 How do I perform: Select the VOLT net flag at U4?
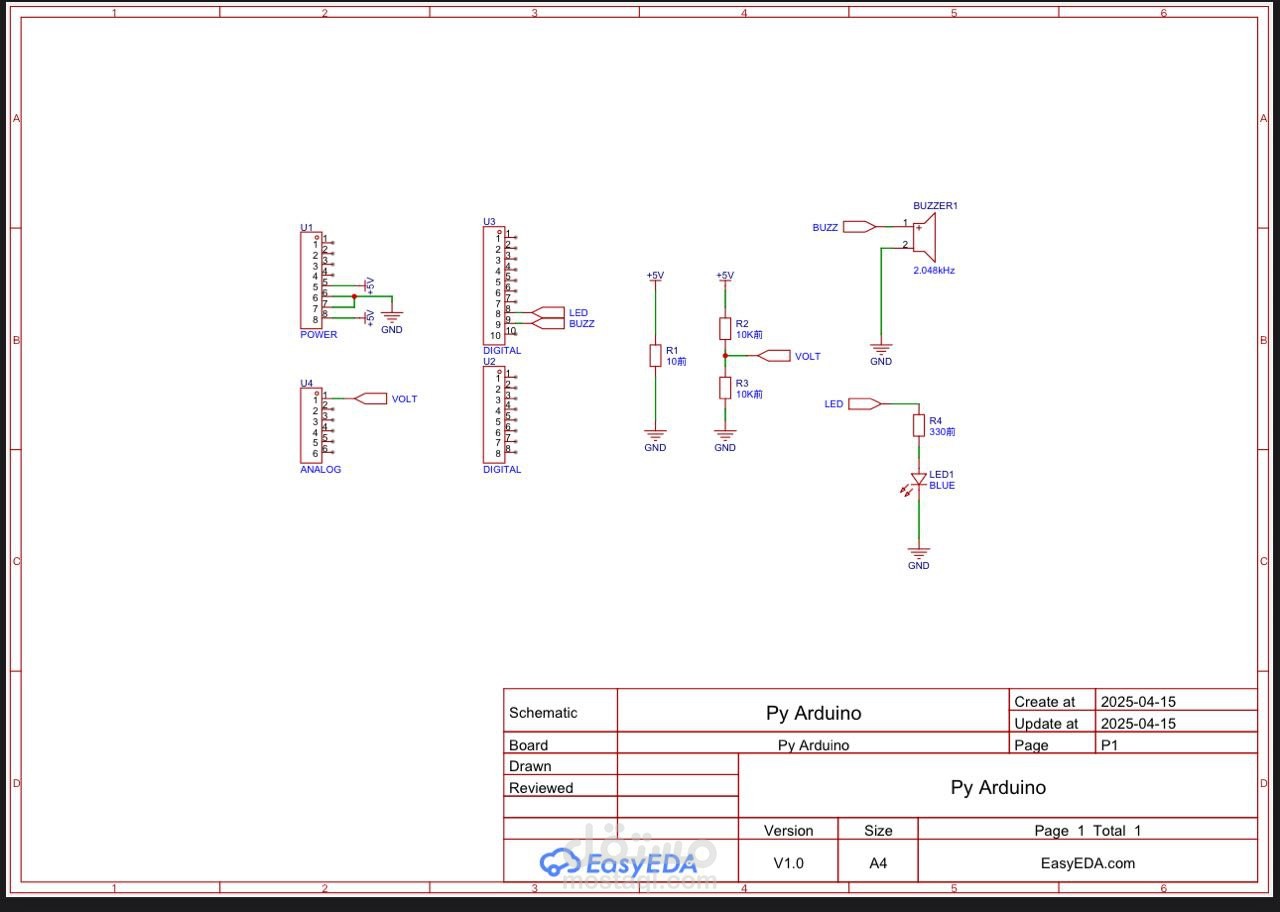pos(371,398)
